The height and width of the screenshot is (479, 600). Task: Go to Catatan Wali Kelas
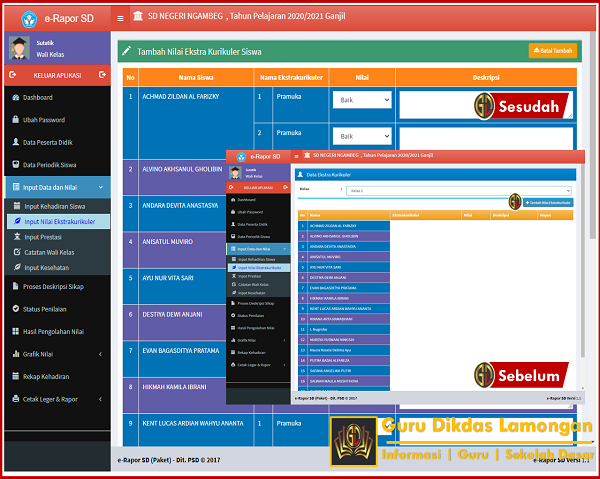[58, 252]
